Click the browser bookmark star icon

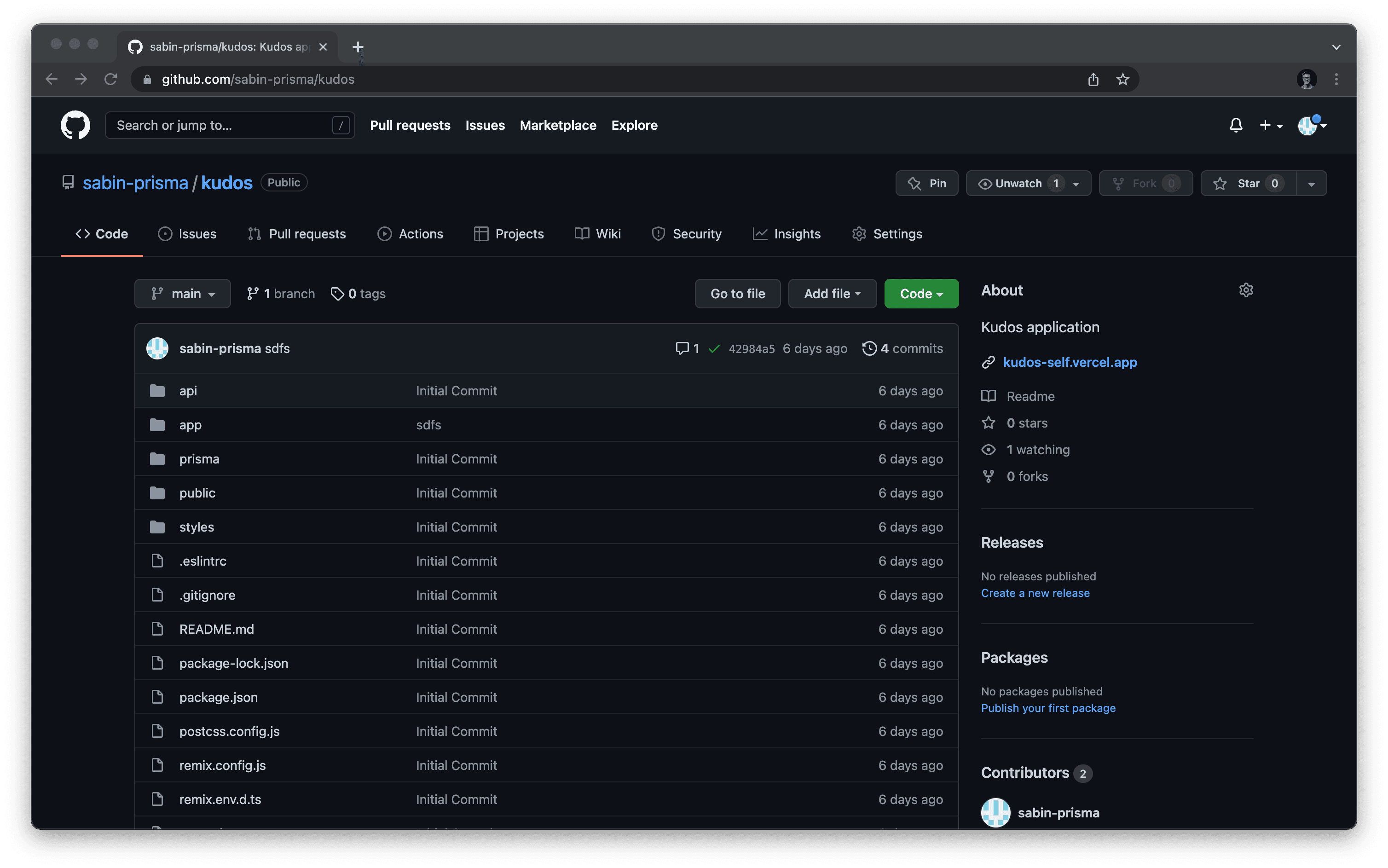1122,79
